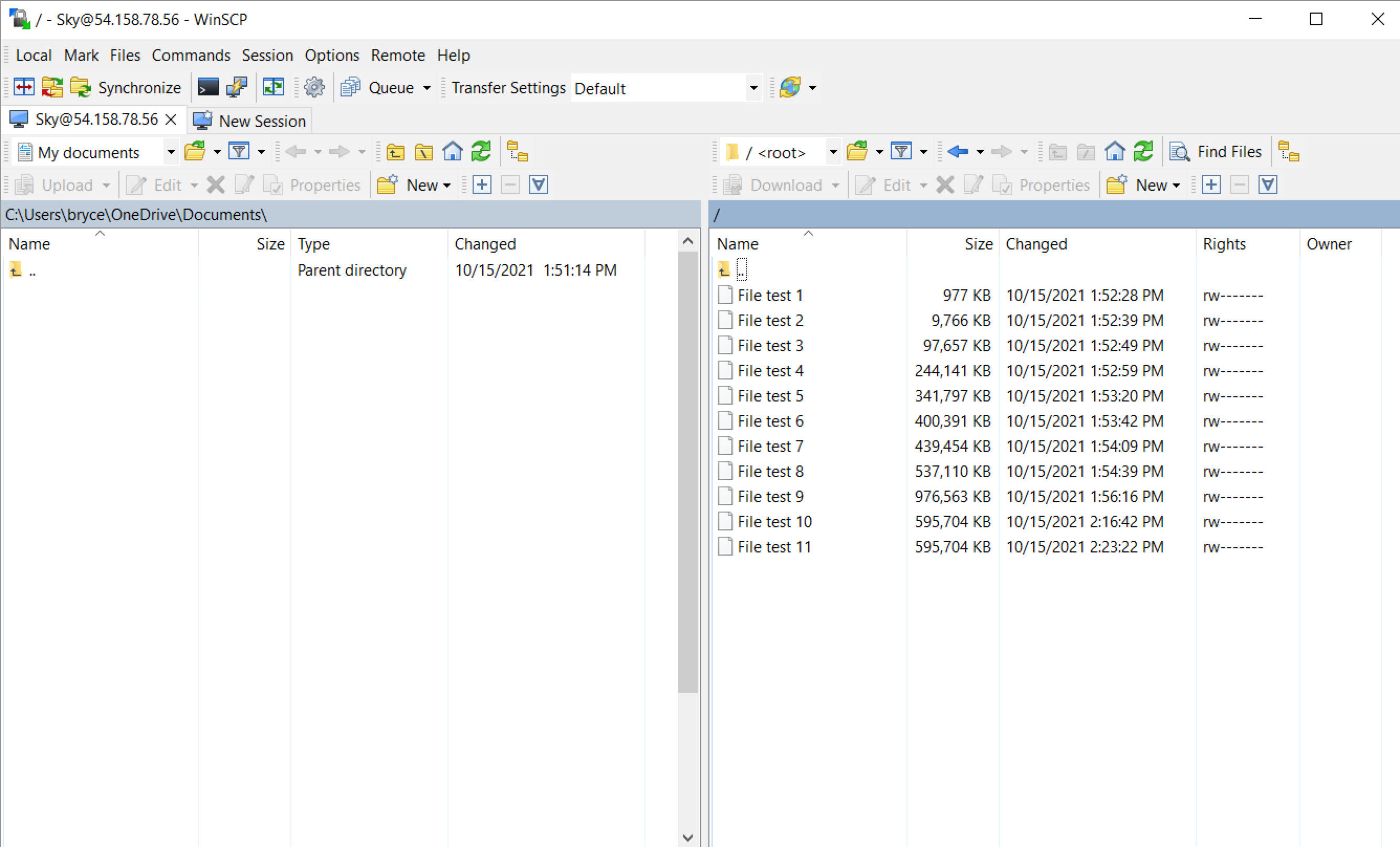Refresh the local panel

pos(481,152)
